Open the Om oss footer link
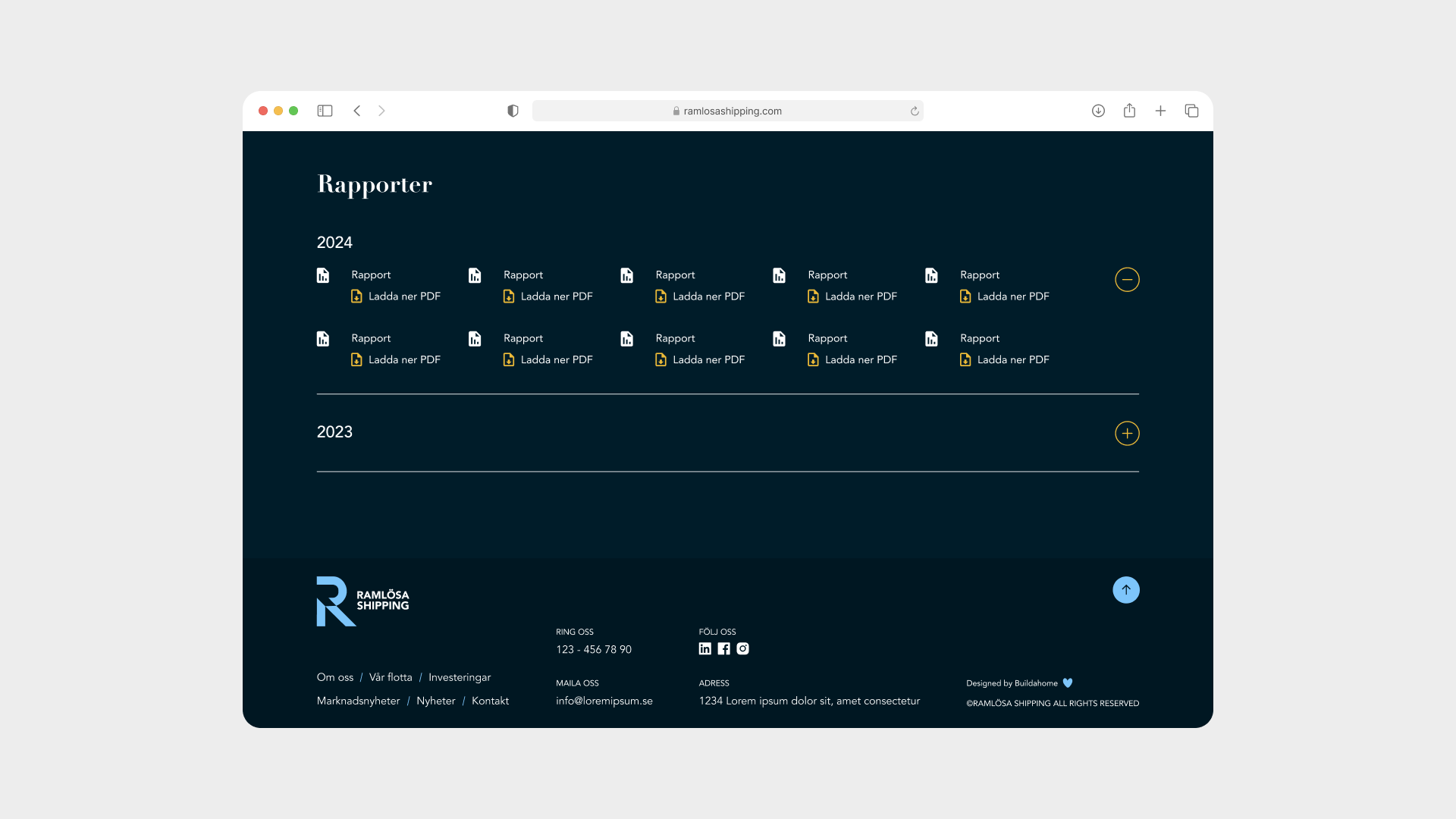1456x819 pixels. [334, 677]
